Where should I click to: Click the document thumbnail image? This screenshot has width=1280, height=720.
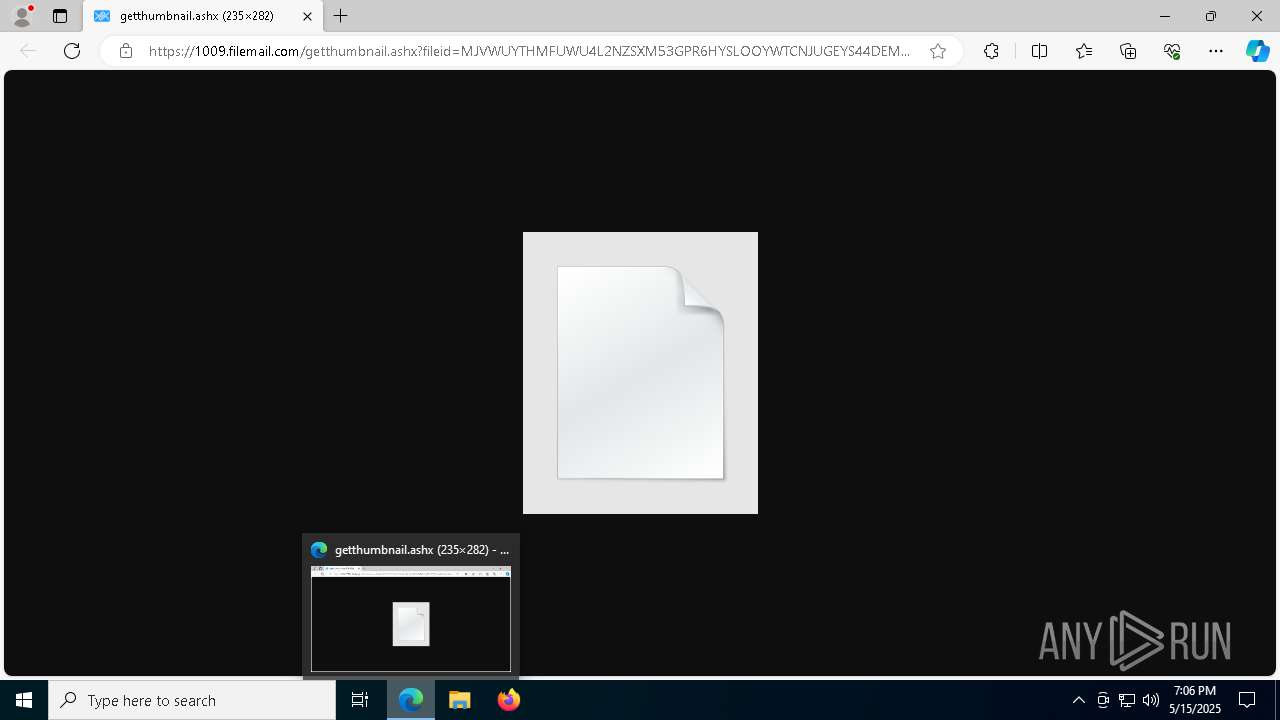pyautogui.click(x=640, y=373)
